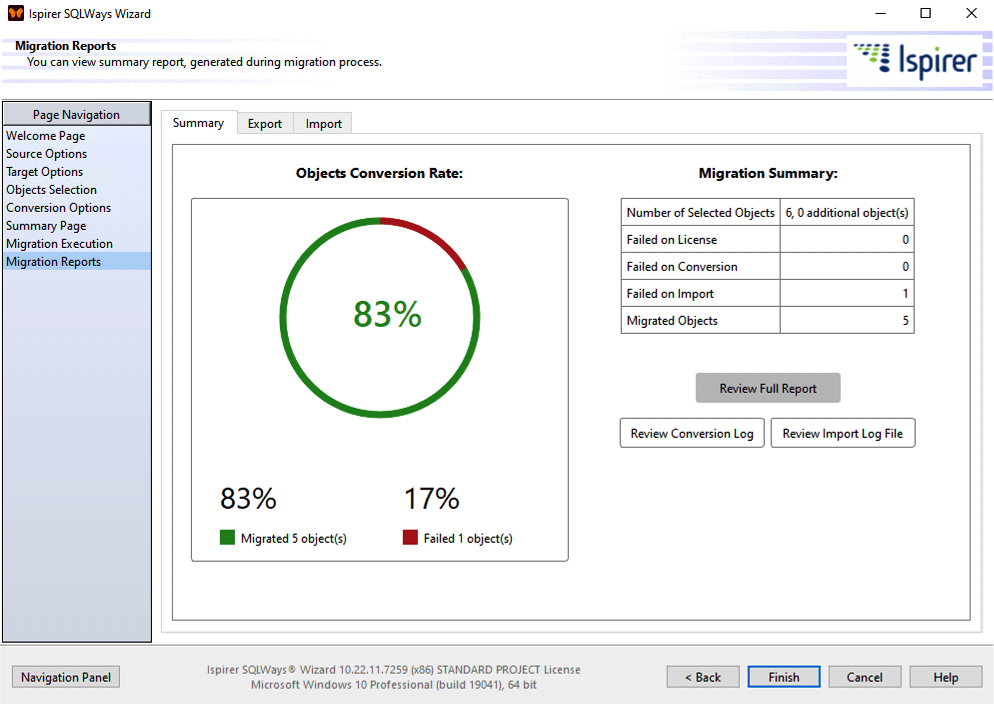Click the Back button
This screenshot has width=994, height=704.
(702, 677)
